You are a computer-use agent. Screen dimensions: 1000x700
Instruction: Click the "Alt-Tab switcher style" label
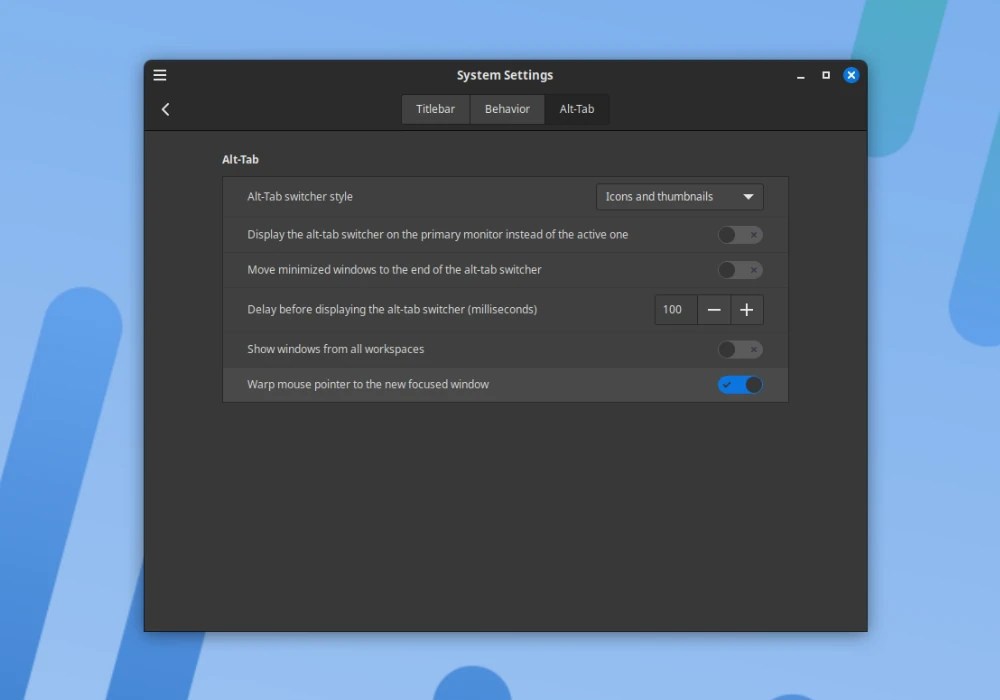click(x=300, y=196)
